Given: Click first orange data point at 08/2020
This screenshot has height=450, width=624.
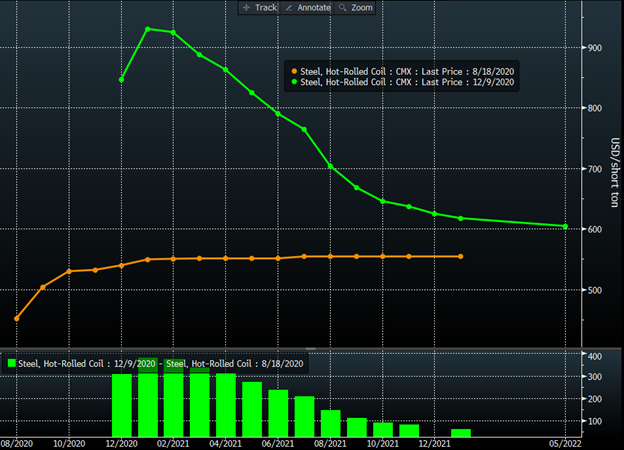Looking at the screenshot, I should [x=17, y=318].
